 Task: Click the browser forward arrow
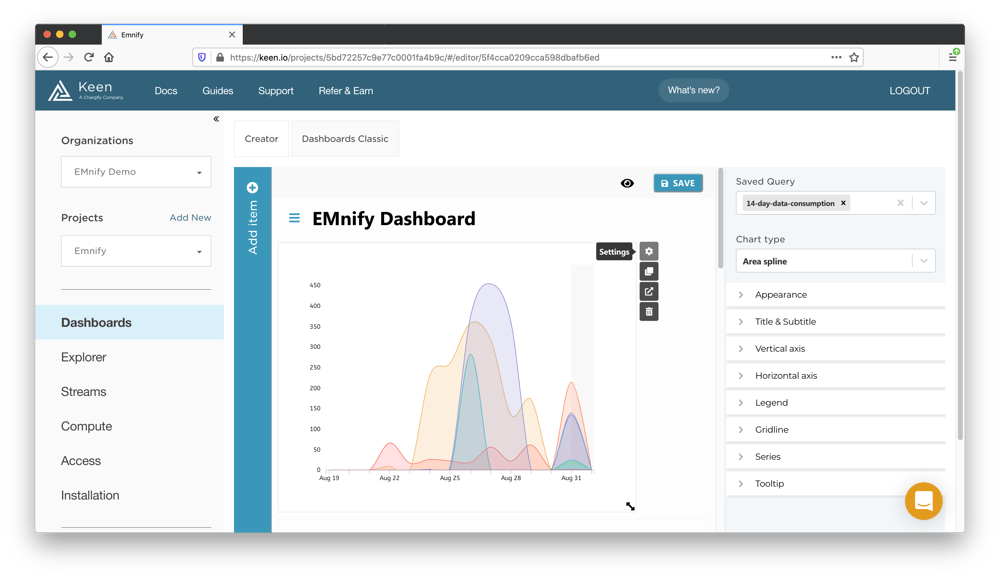[68, 57]
